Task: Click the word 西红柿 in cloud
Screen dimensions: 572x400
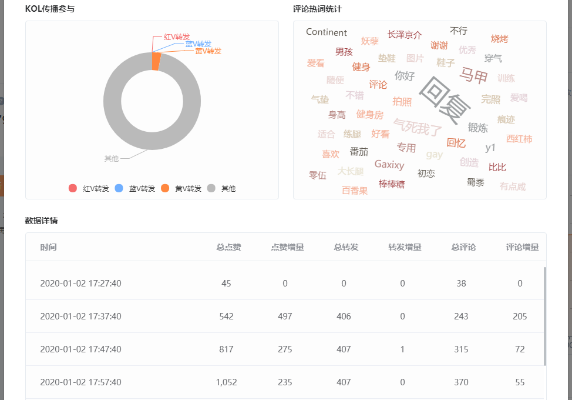Action: (x=519, y=139)
